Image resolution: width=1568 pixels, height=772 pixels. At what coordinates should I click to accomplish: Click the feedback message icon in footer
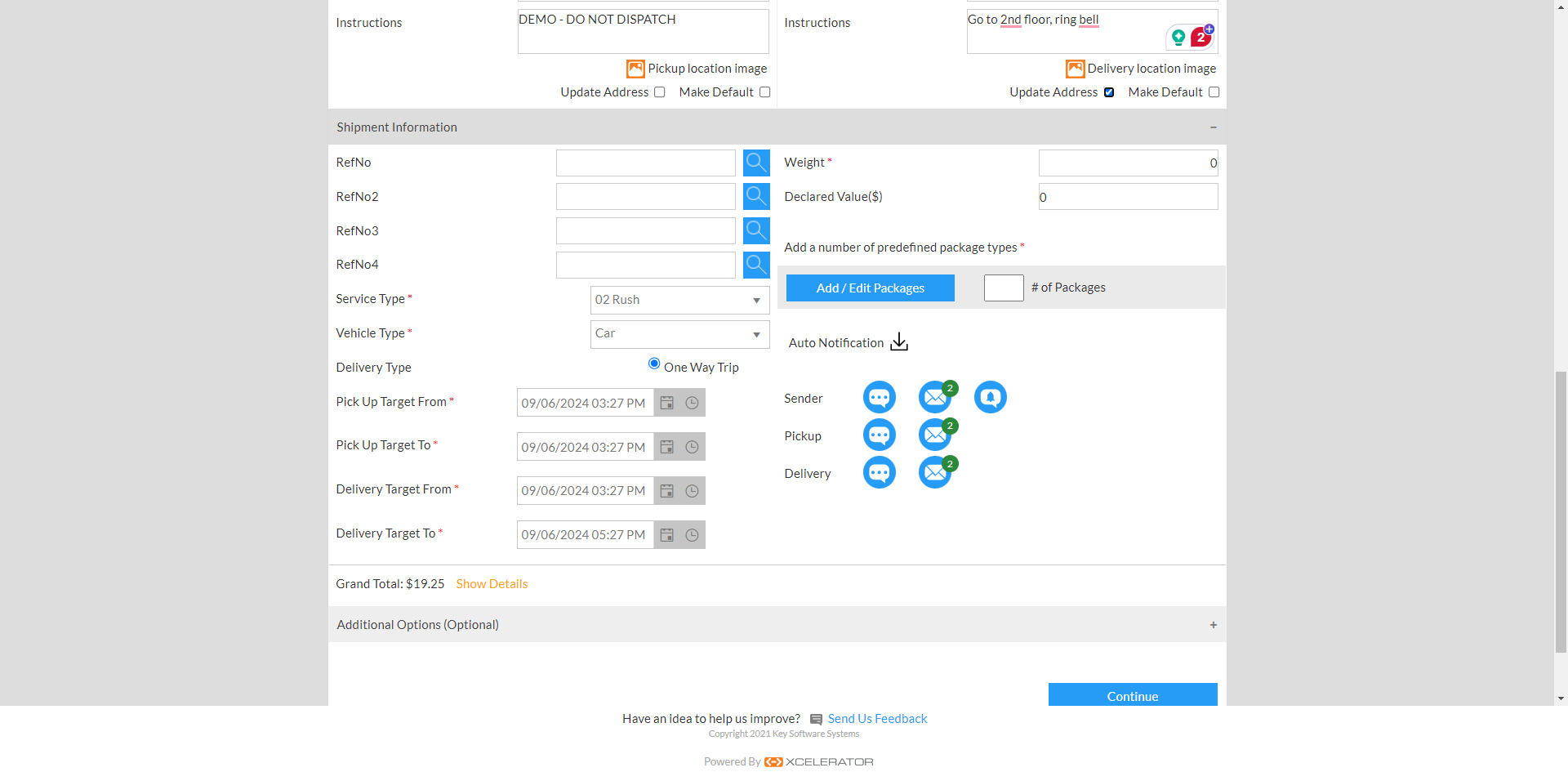coord(816,720)
